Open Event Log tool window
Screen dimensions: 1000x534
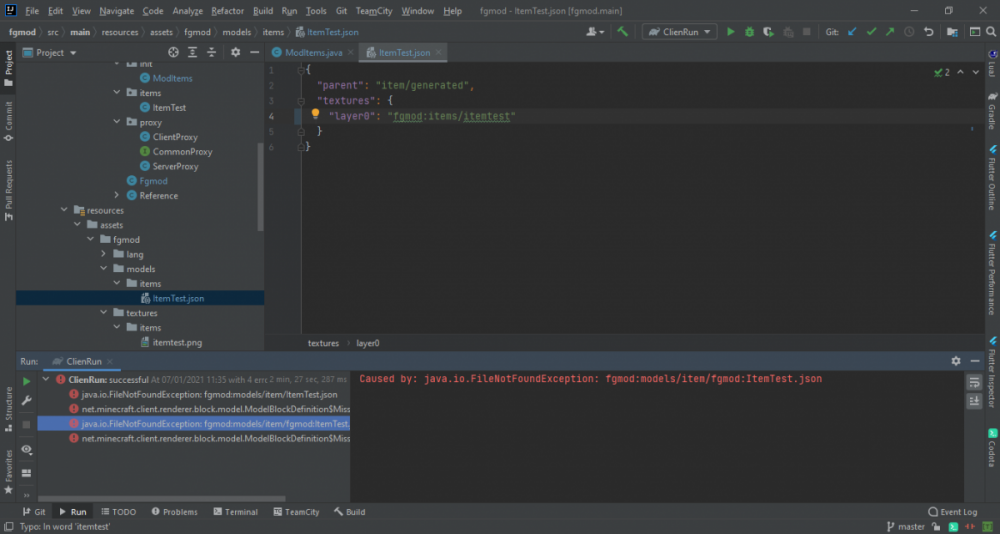(x=953, y=512)
